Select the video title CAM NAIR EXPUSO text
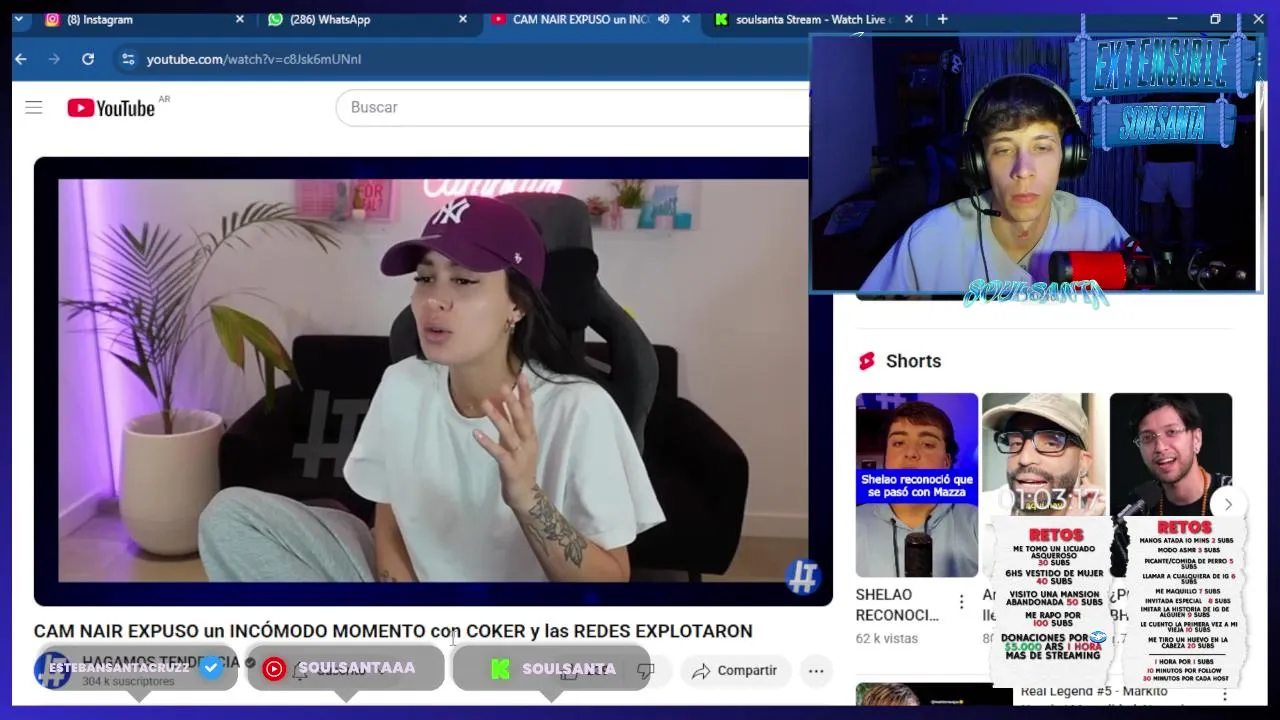 [393, 631]
